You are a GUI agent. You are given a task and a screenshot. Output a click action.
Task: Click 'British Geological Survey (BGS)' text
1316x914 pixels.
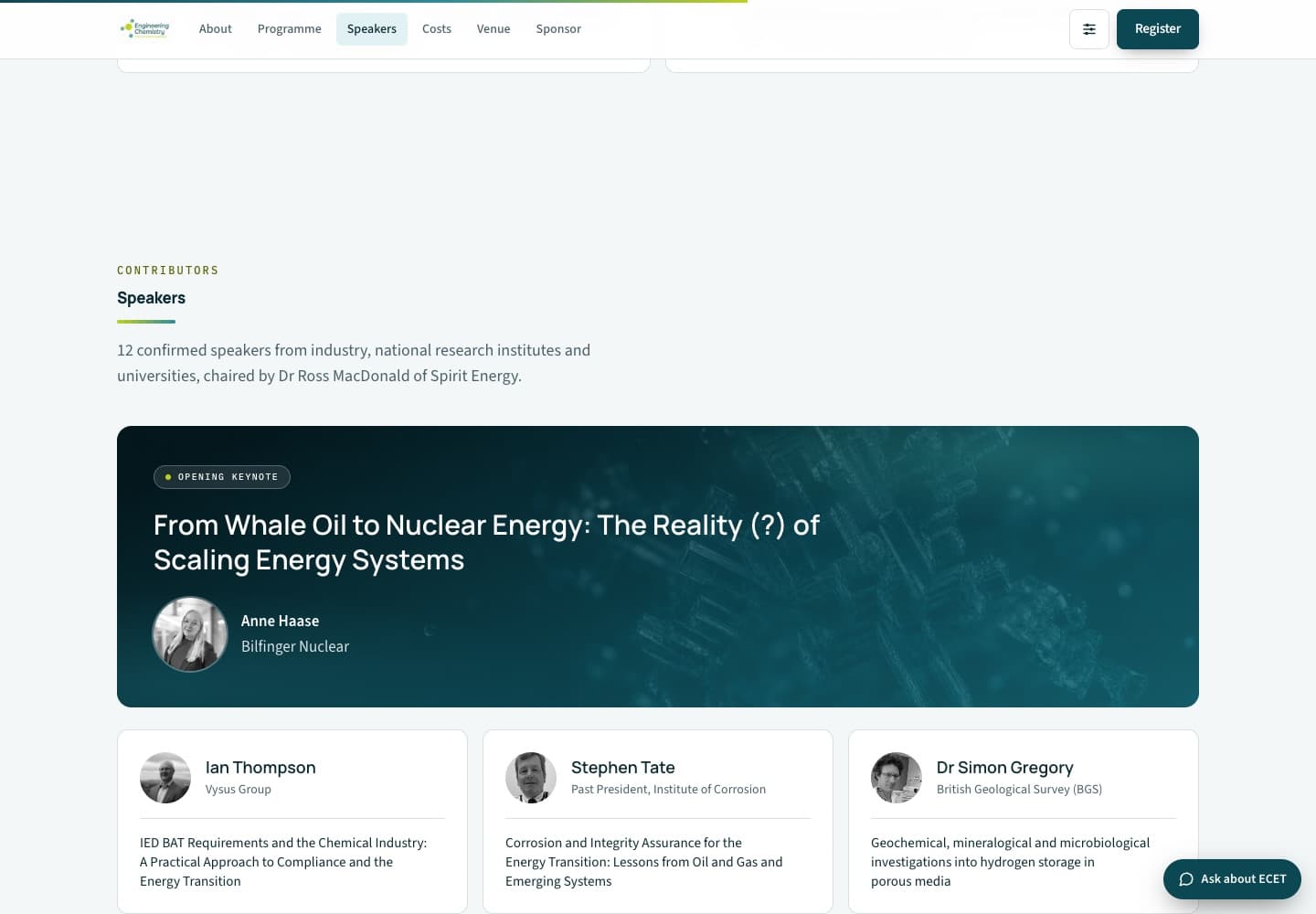coord(1020,790)
